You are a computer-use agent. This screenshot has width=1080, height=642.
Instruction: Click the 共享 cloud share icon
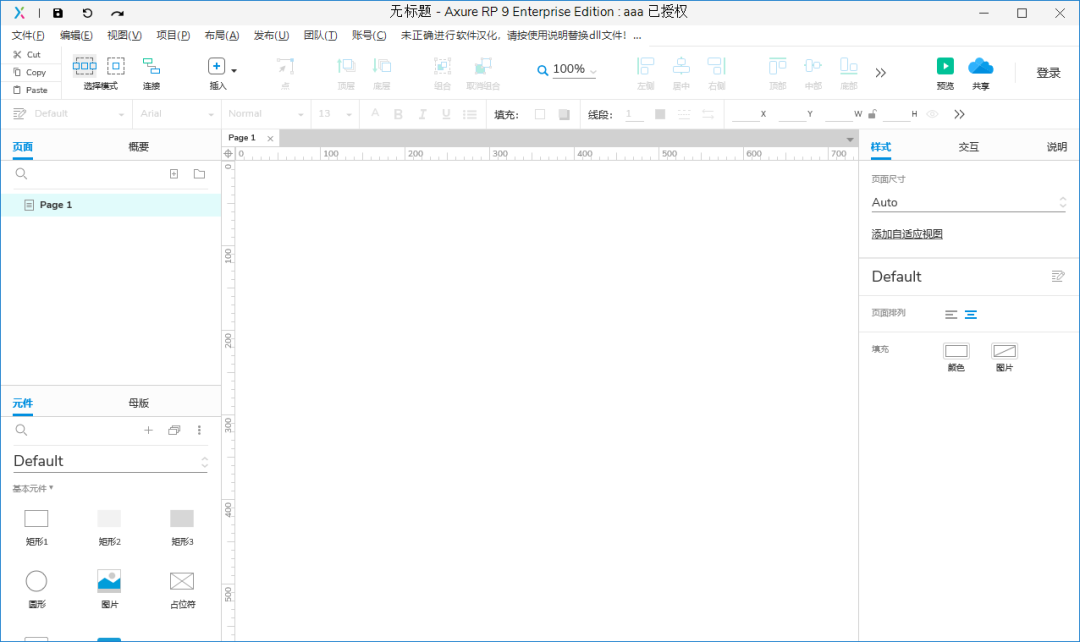(x=981, y=66)
